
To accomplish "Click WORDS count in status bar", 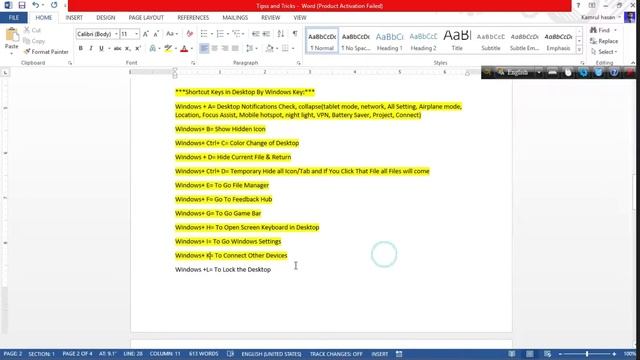I will point(204,354).
